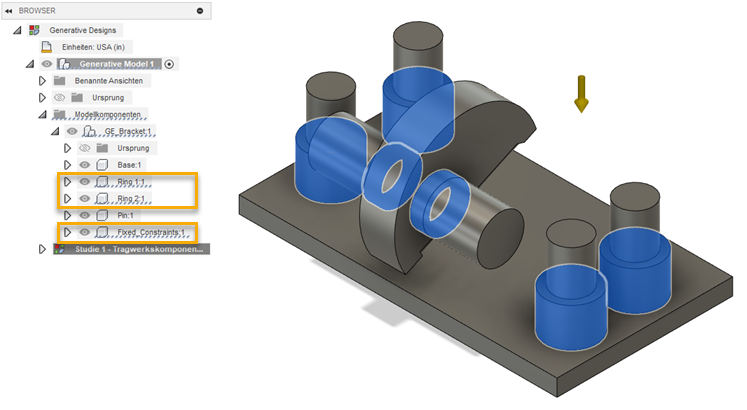This screenshot has height=410, width=747.
Task: Select the Ring 2:1 label
Action: (131, 199)
